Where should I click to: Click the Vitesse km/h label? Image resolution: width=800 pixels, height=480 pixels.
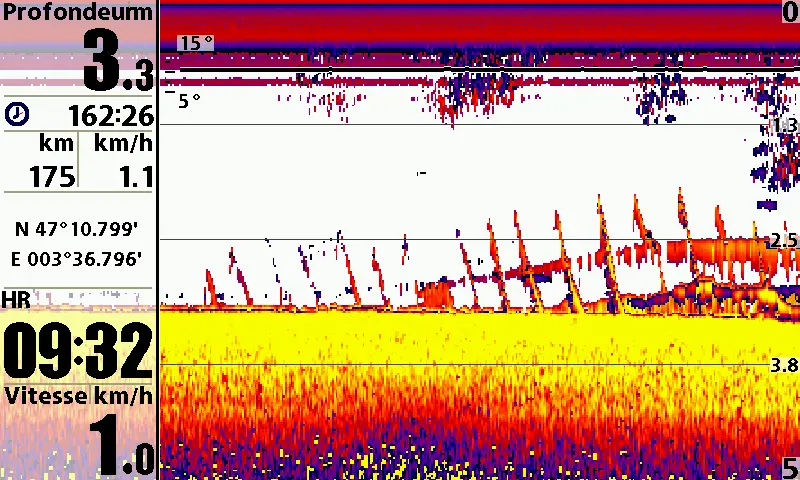point(78,395)
